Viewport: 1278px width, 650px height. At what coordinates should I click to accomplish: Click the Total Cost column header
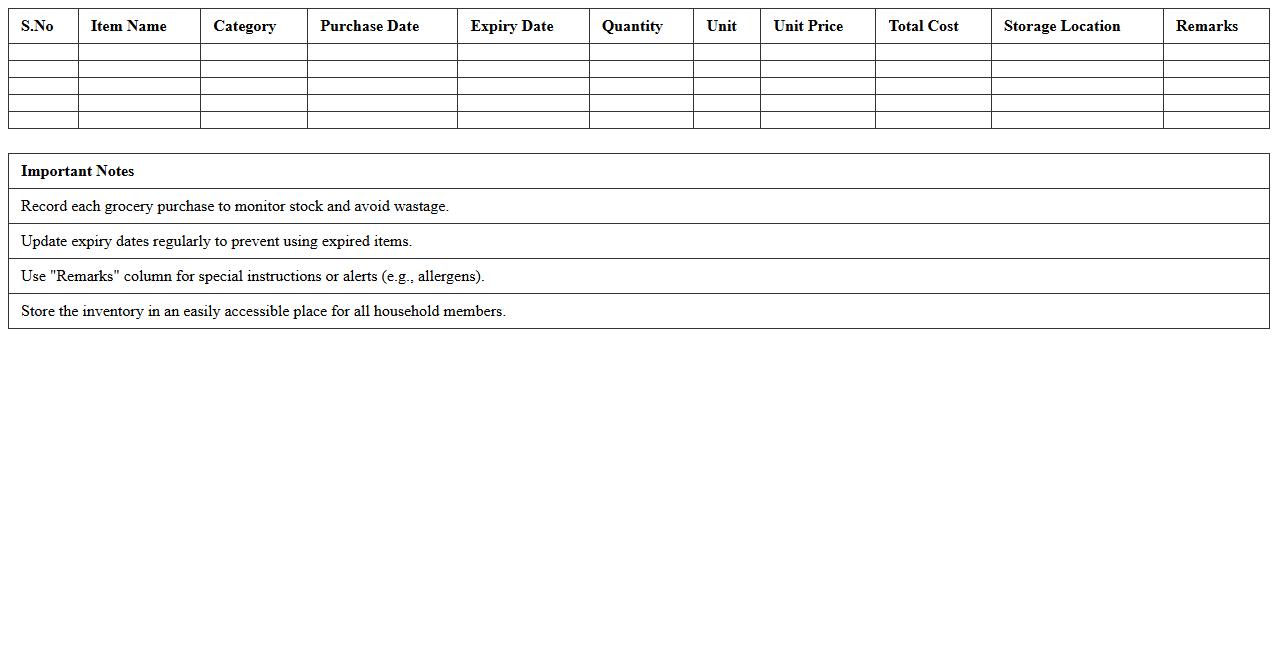click(x=923, y=26)
